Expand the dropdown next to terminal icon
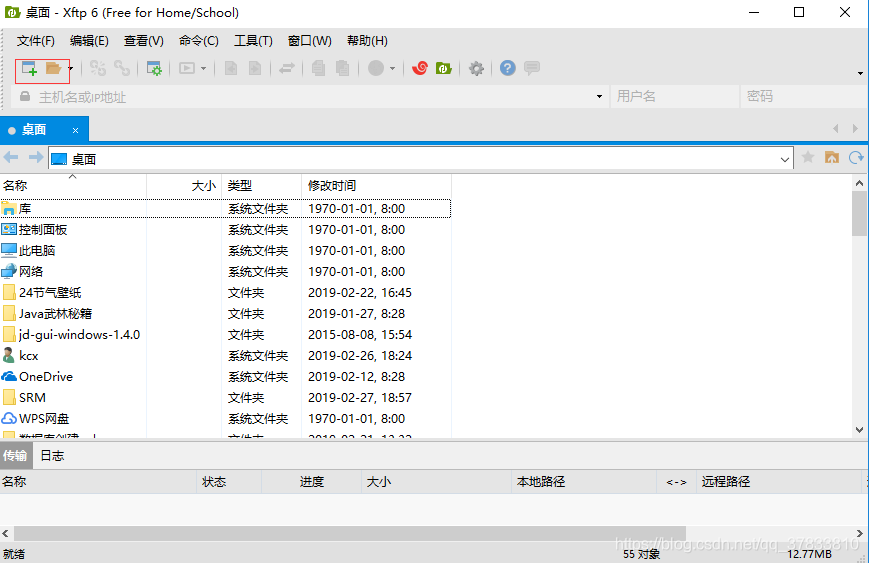Viewport: 869px width, 563px height. (x=203, y=69)
